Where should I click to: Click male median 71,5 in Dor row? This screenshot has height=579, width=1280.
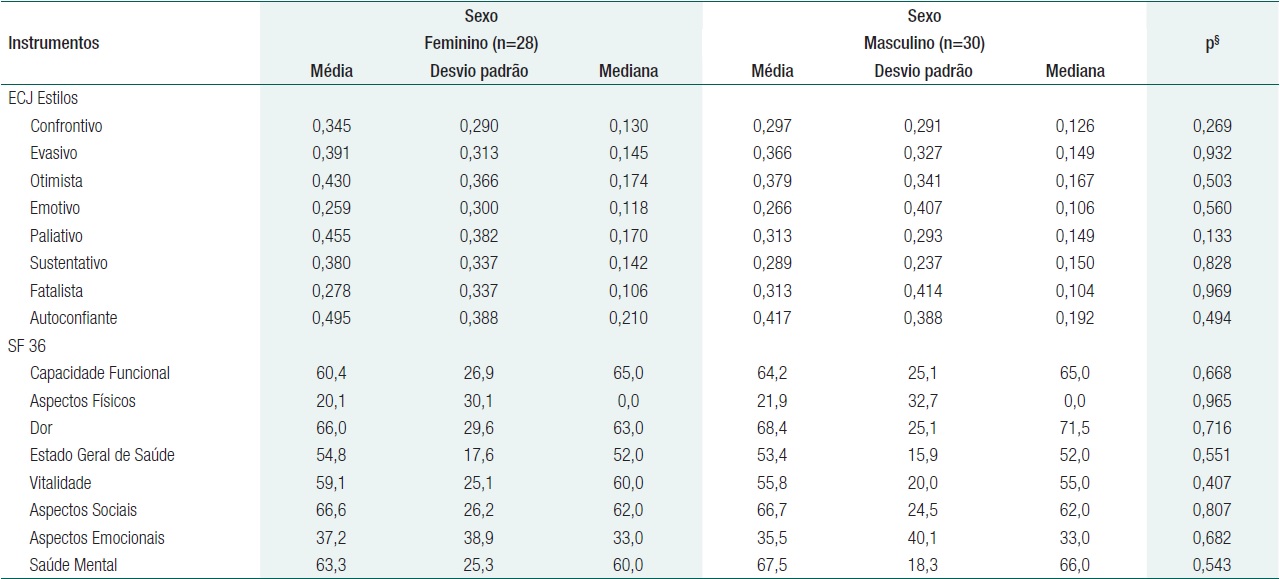[1075, 428]
